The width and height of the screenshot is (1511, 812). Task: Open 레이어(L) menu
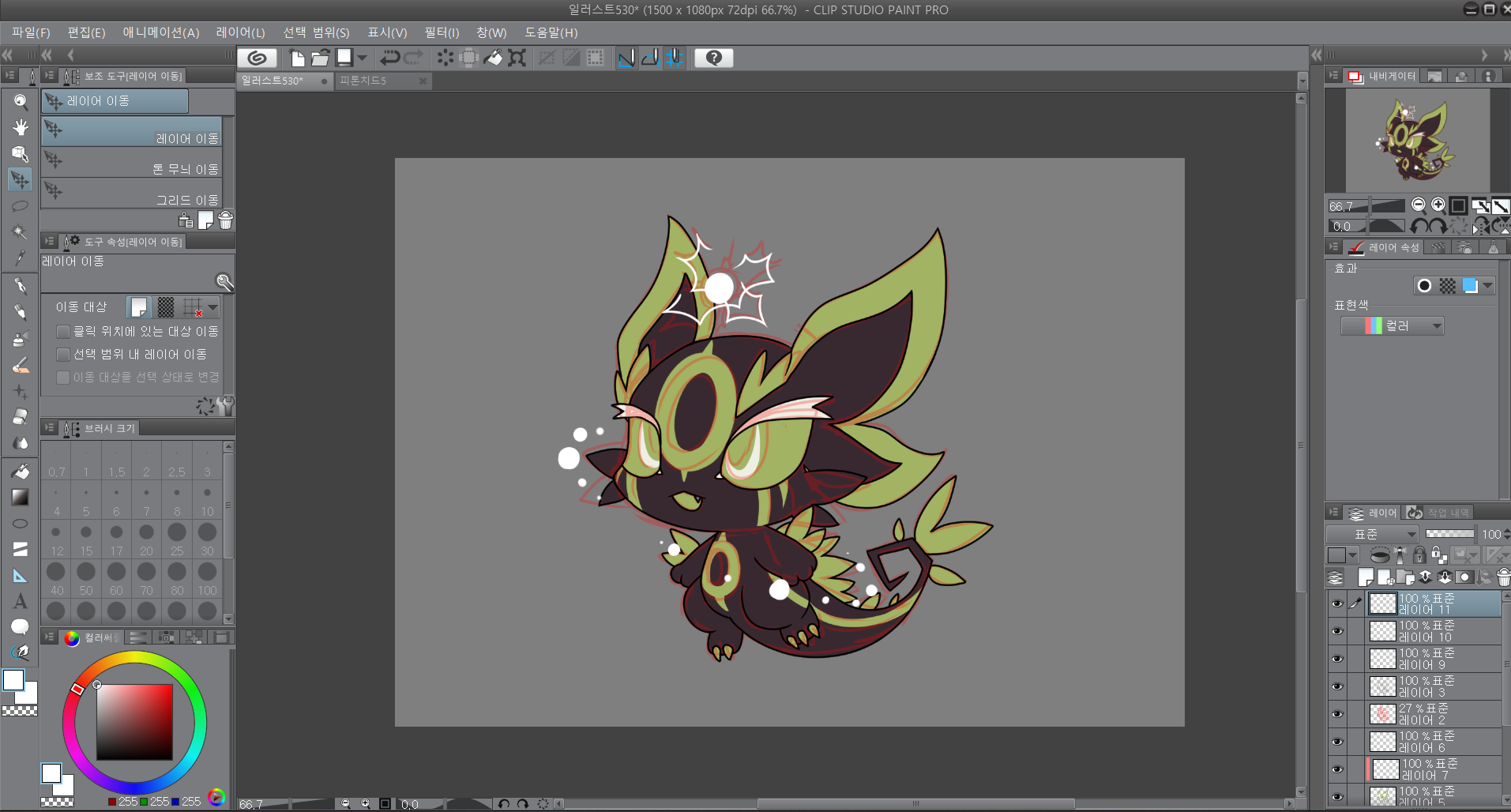(x=241, y=32)
